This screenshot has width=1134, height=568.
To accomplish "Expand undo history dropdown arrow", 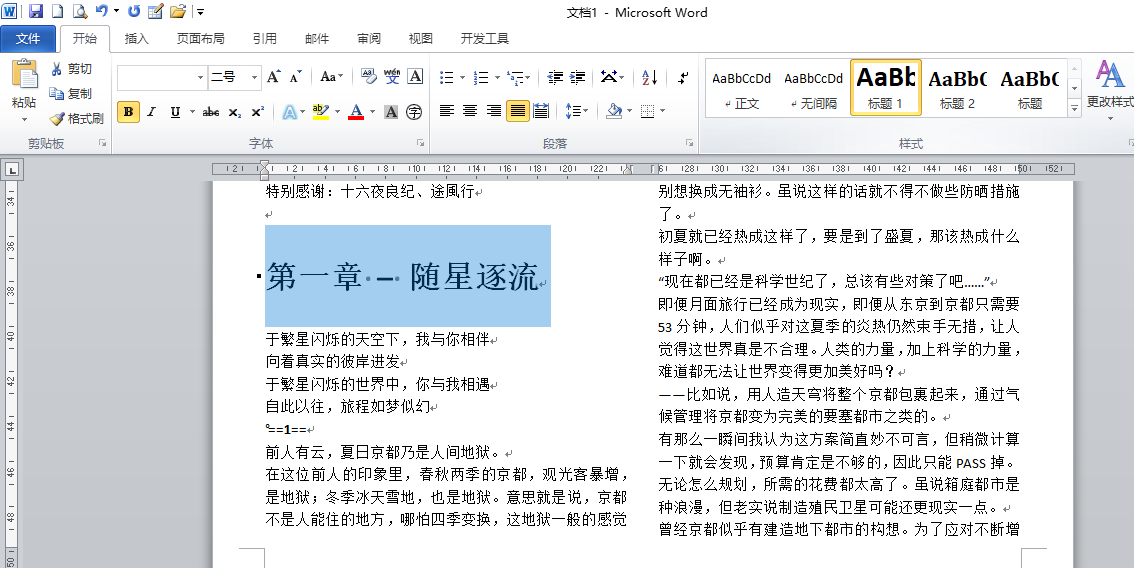I will click(x=116, y=12).
